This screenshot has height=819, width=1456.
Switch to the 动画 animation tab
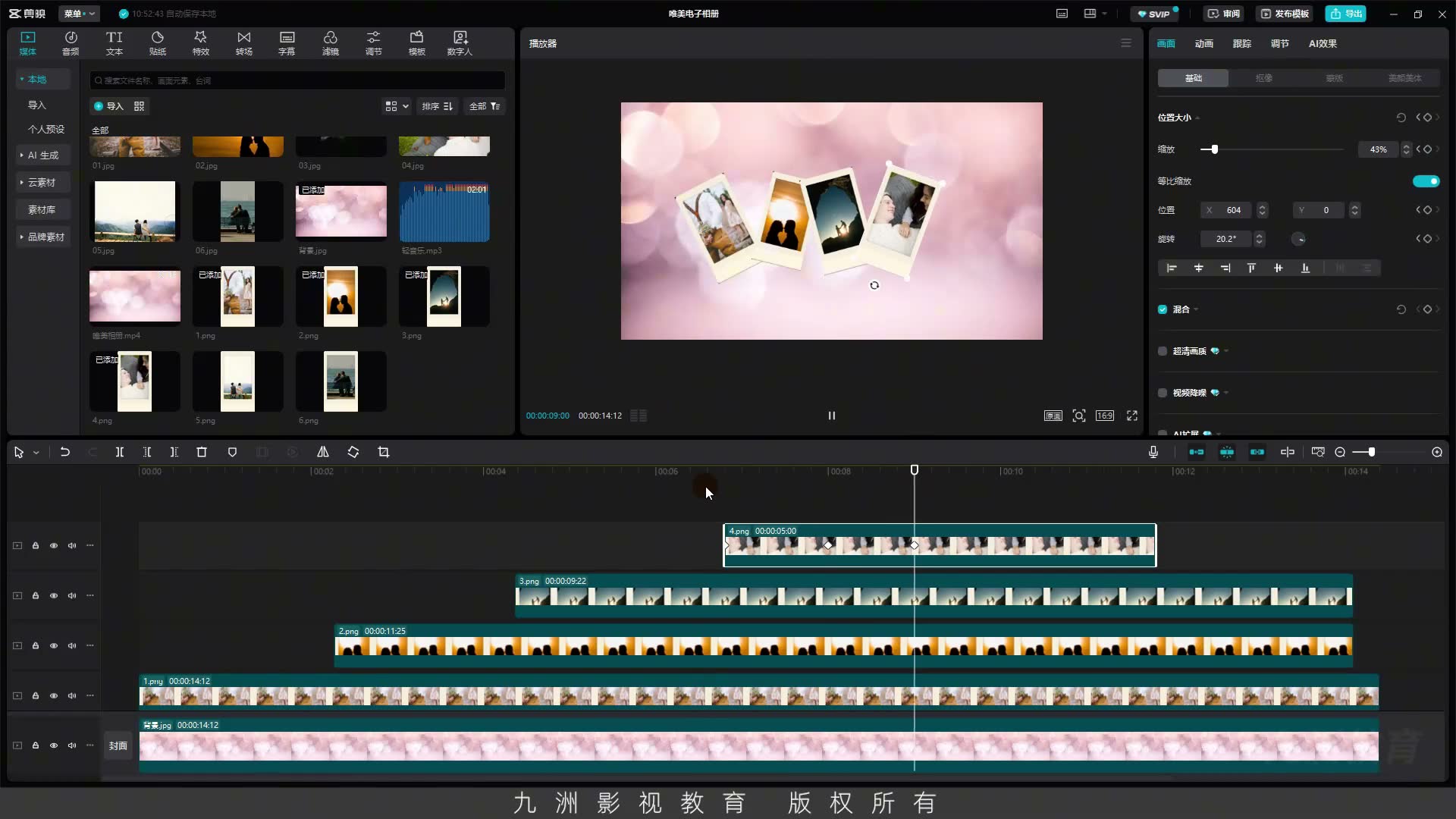pyautogui.click(x=1204, y=44)
